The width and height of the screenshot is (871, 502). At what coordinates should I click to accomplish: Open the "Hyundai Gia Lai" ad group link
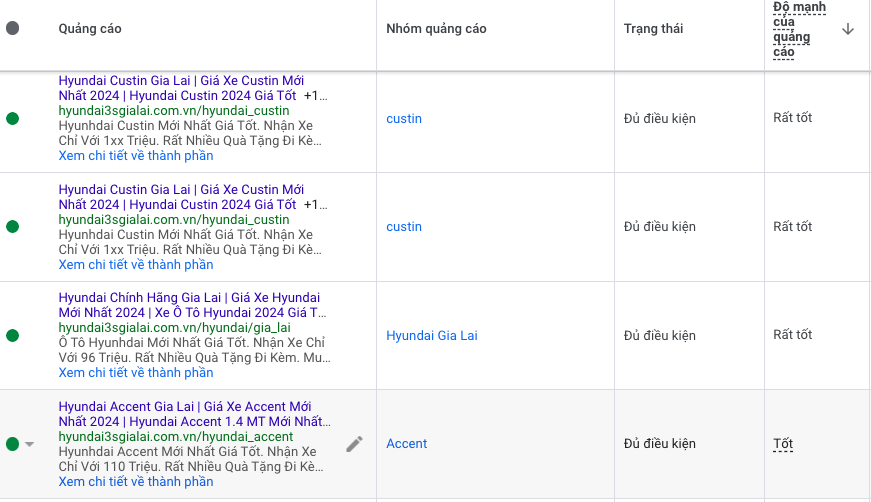pyautogui.click(x=431, y=336)
